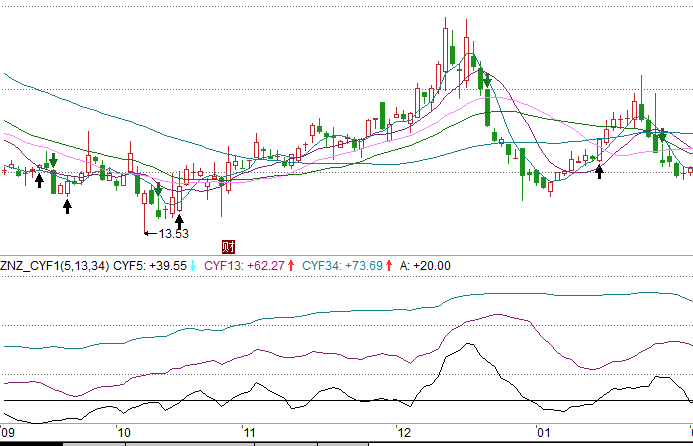
Task: Click the CYF13: +62.27 value
Action: tap(244, 266)
